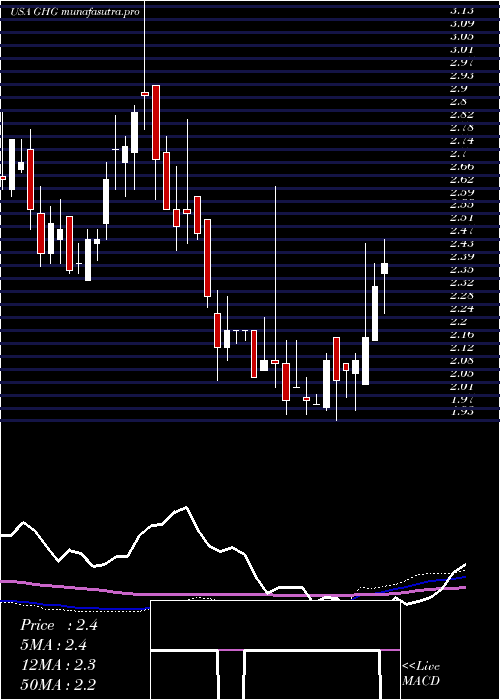This screenshot has height=700, width=500.
Task: Click the 2.2 price axis label
Action: pyautogui.click(x=459, y=321)
